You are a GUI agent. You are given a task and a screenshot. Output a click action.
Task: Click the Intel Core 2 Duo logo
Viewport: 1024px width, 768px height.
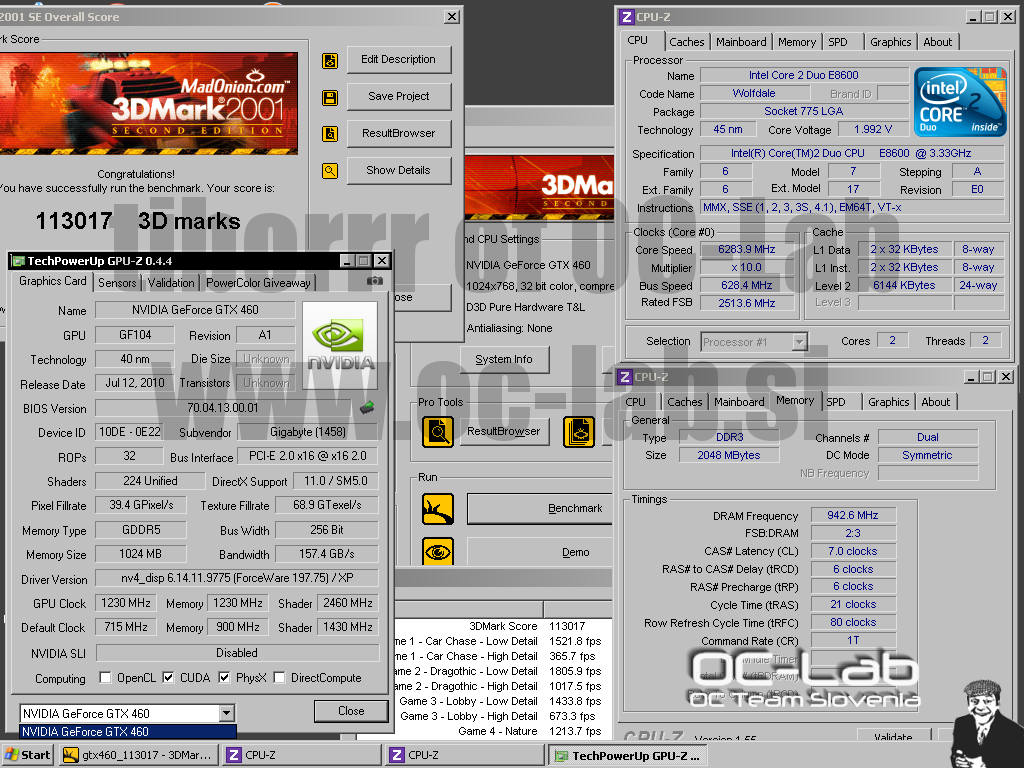(960, 101)
